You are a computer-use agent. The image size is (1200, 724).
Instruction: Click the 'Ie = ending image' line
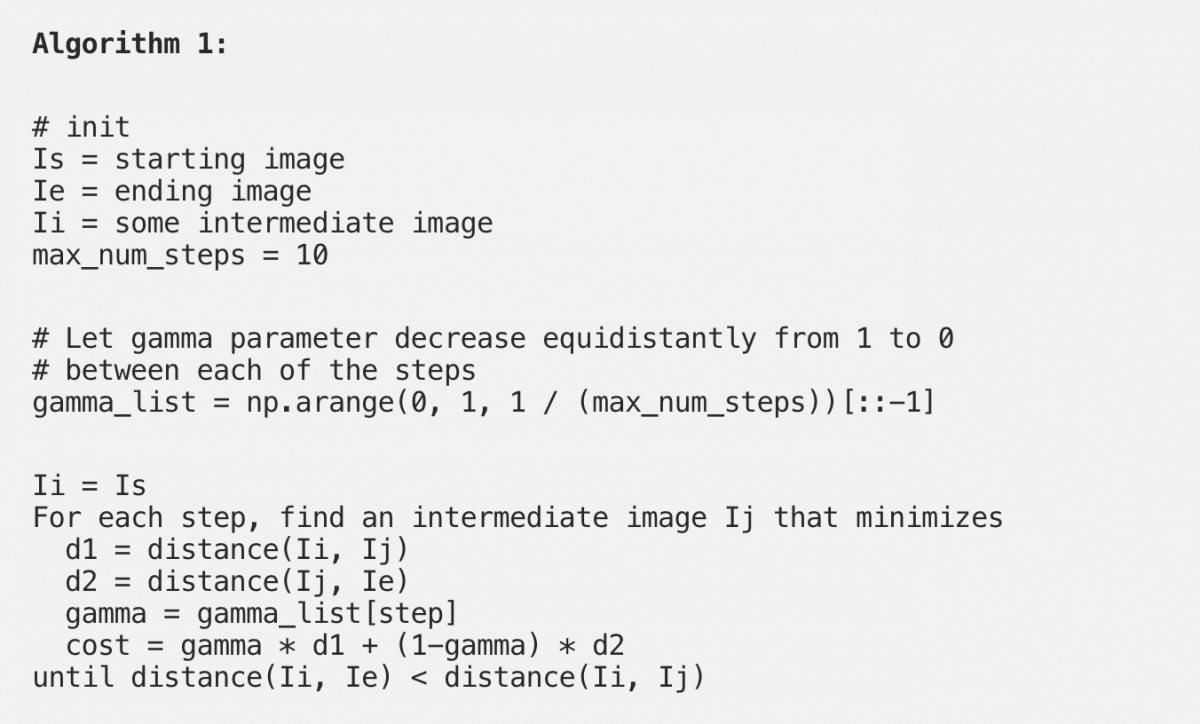(x=172, y=191)
